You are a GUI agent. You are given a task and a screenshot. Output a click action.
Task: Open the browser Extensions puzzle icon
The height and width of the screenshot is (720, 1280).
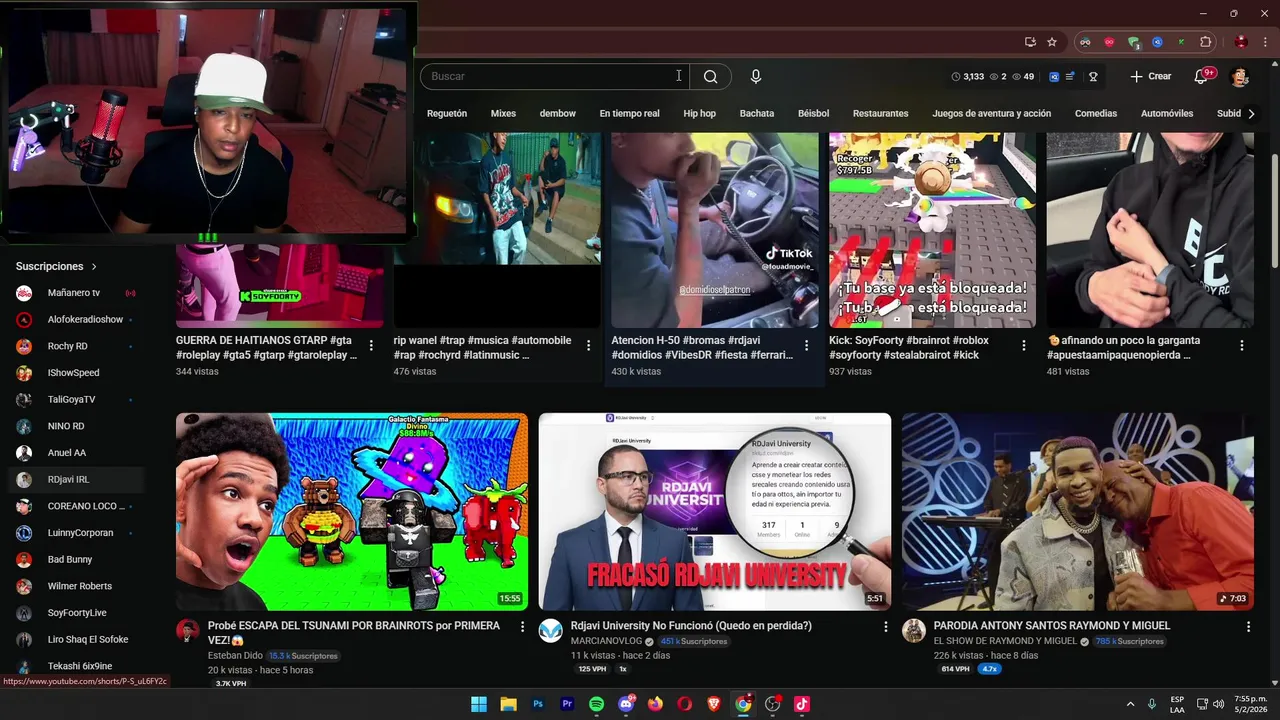coord(1206,42)
